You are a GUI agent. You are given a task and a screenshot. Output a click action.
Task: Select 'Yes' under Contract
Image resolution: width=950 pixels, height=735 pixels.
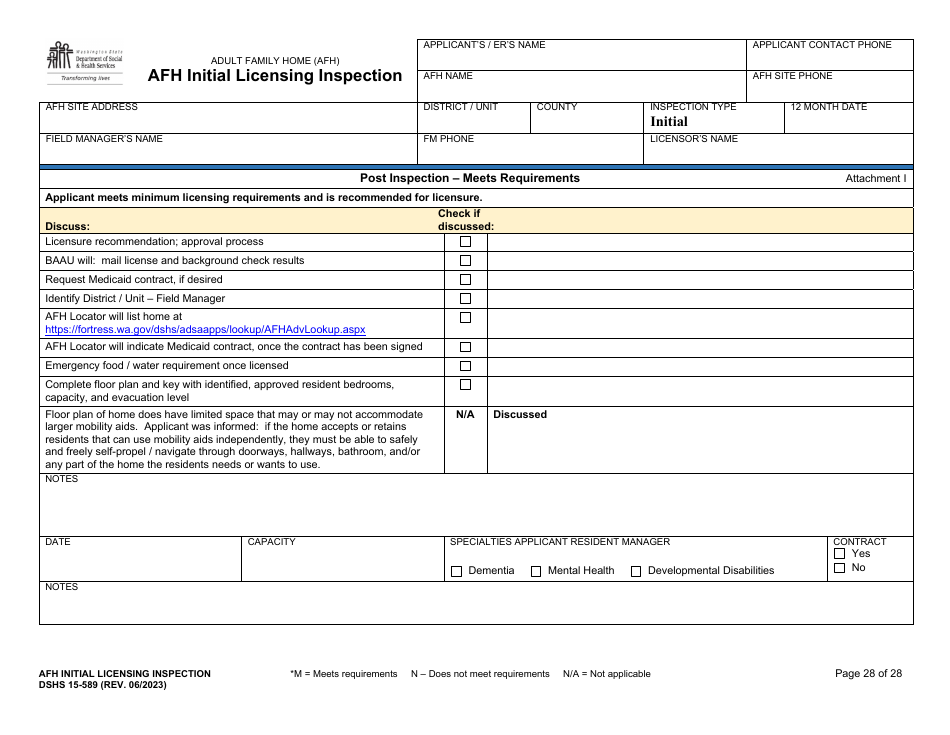839,552
